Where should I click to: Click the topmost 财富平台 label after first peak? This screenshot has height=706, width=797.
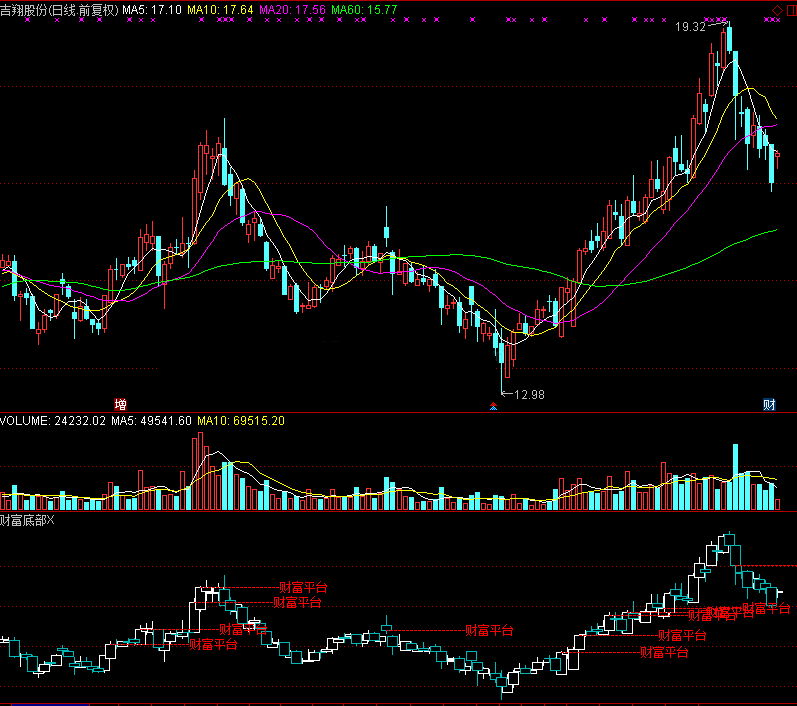point(303,588)
